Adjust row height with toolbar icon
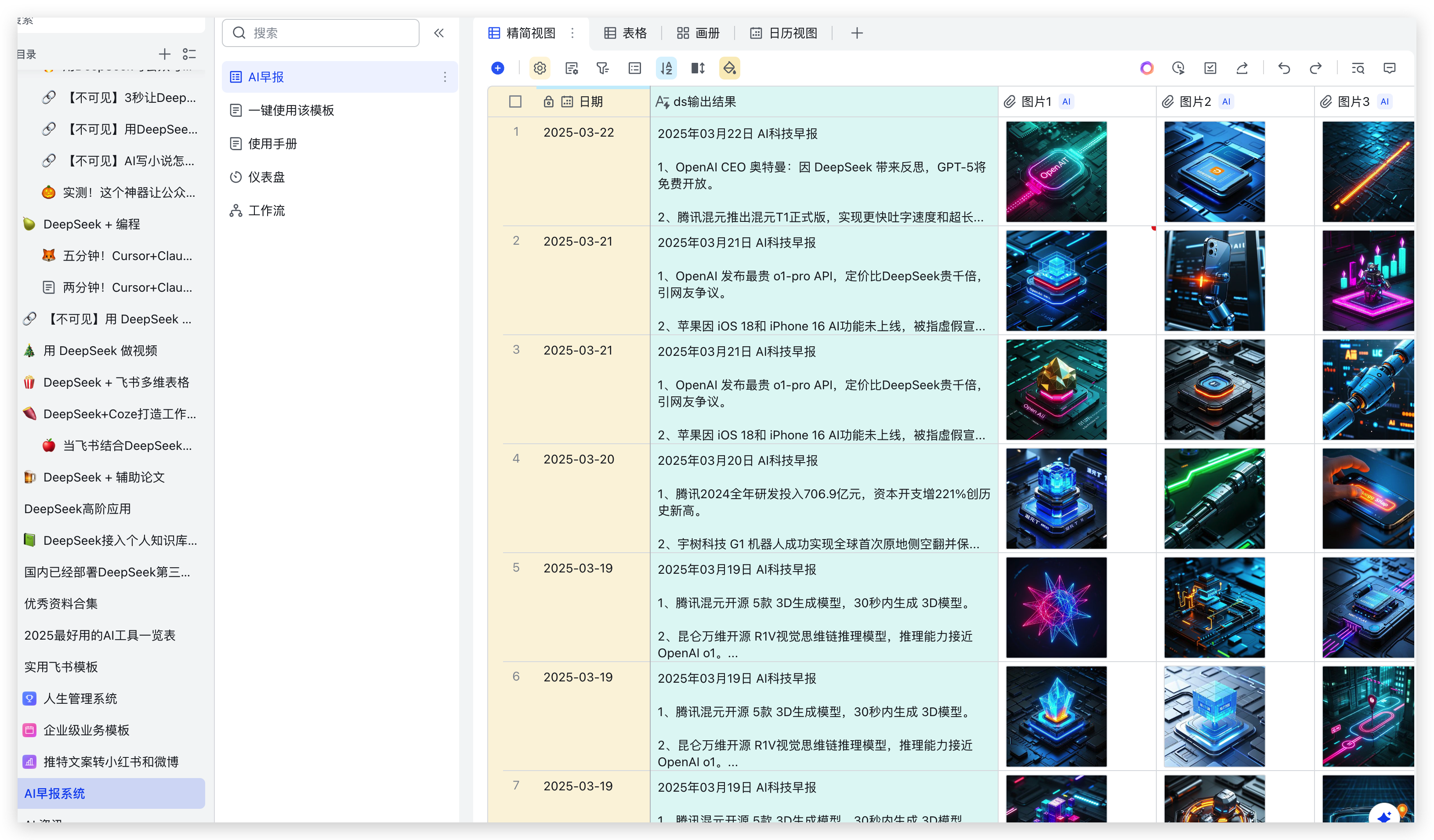Screen dimensions: 1434x840 click(698, 68)
